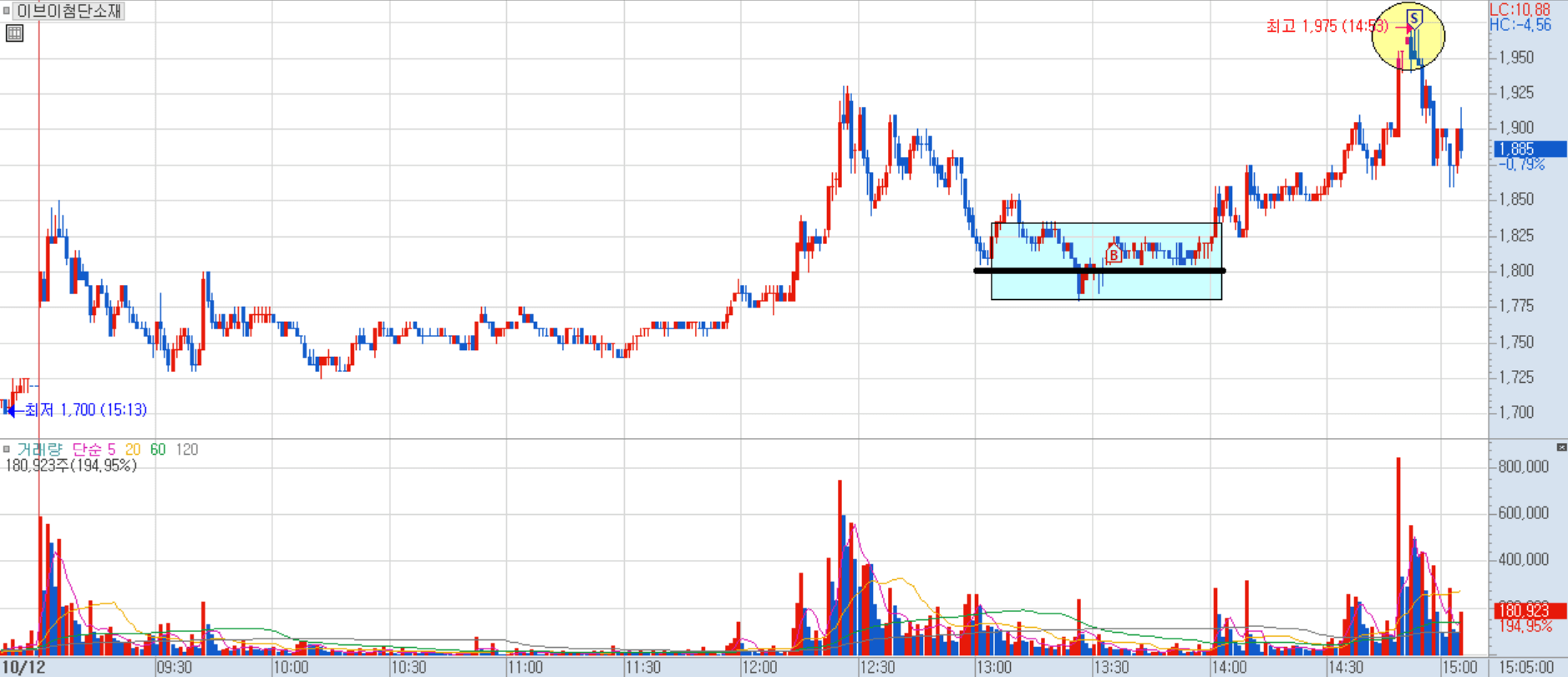Click the 400,000 volume axis label

[x=1523, y=559]
